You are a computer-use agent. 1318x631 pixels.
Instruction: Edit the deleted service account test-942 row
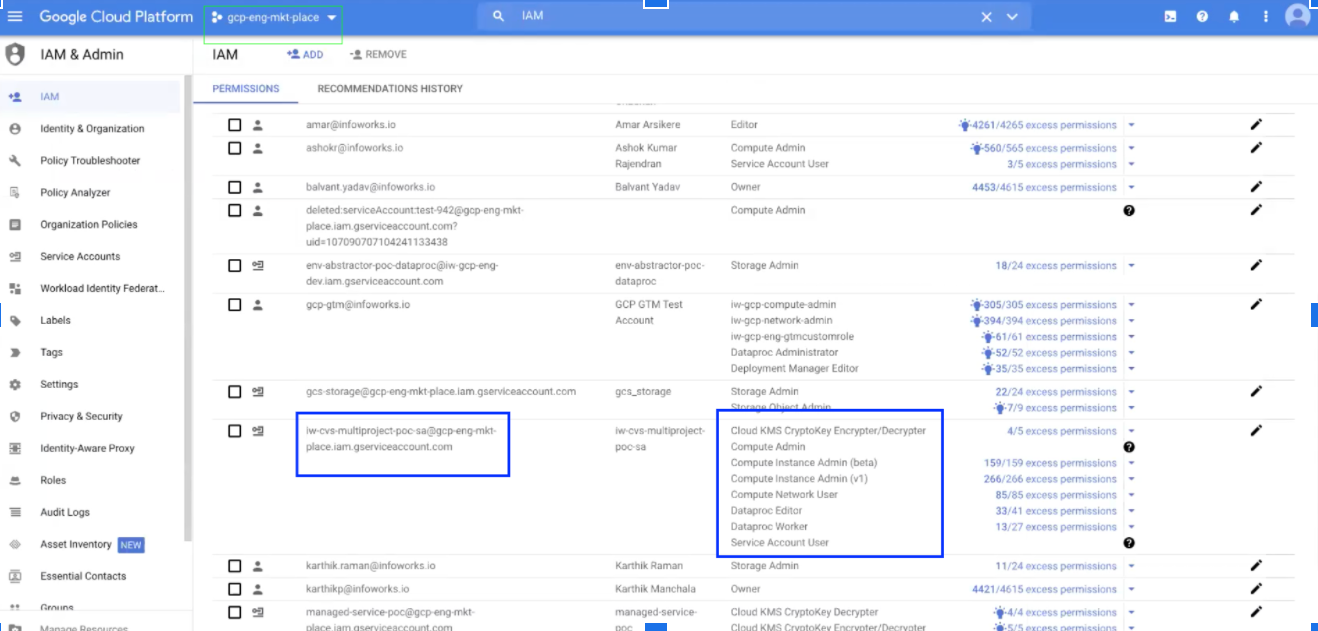1256,209
